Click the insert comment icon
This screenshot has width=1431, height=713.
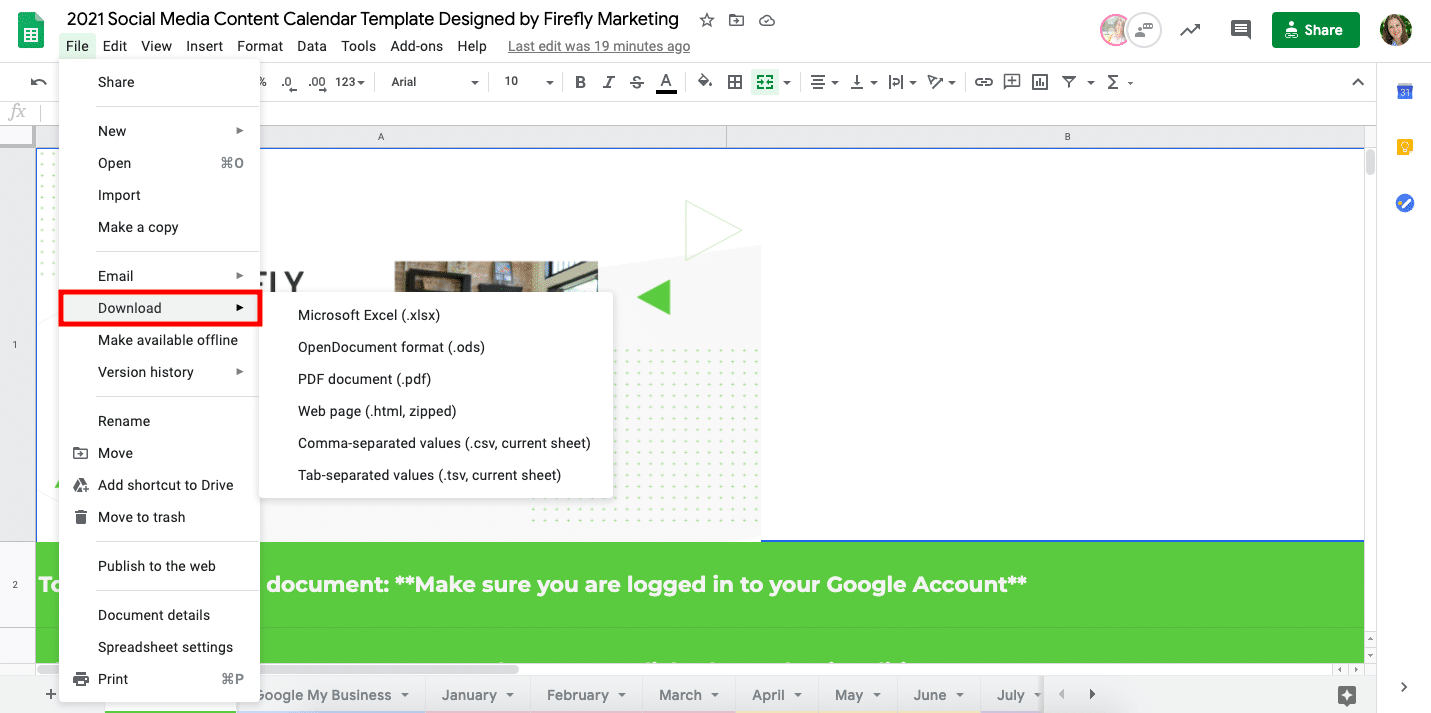pos(1012,82)
